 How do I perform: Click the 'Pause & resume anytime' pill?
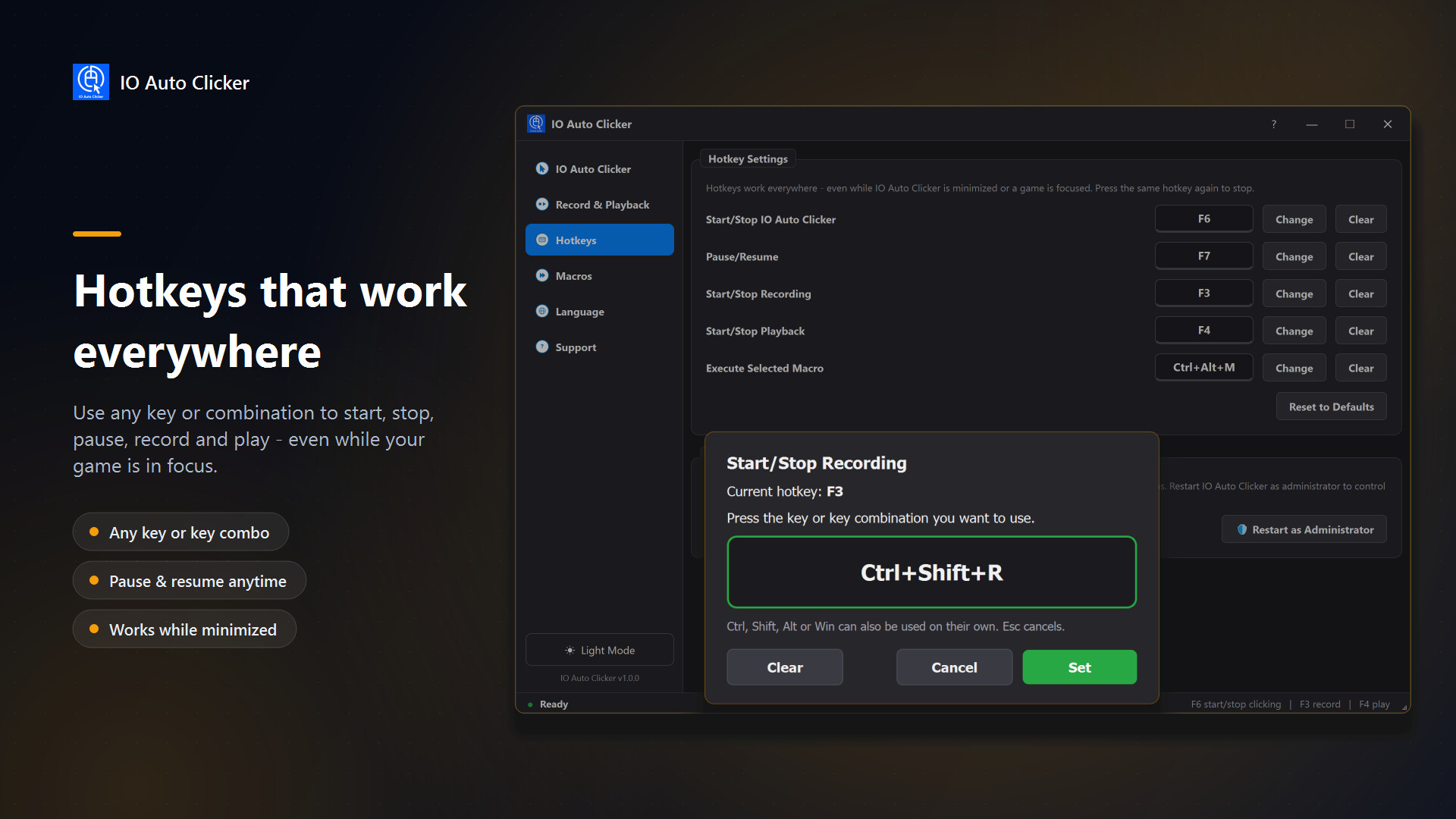click(190, 581)
